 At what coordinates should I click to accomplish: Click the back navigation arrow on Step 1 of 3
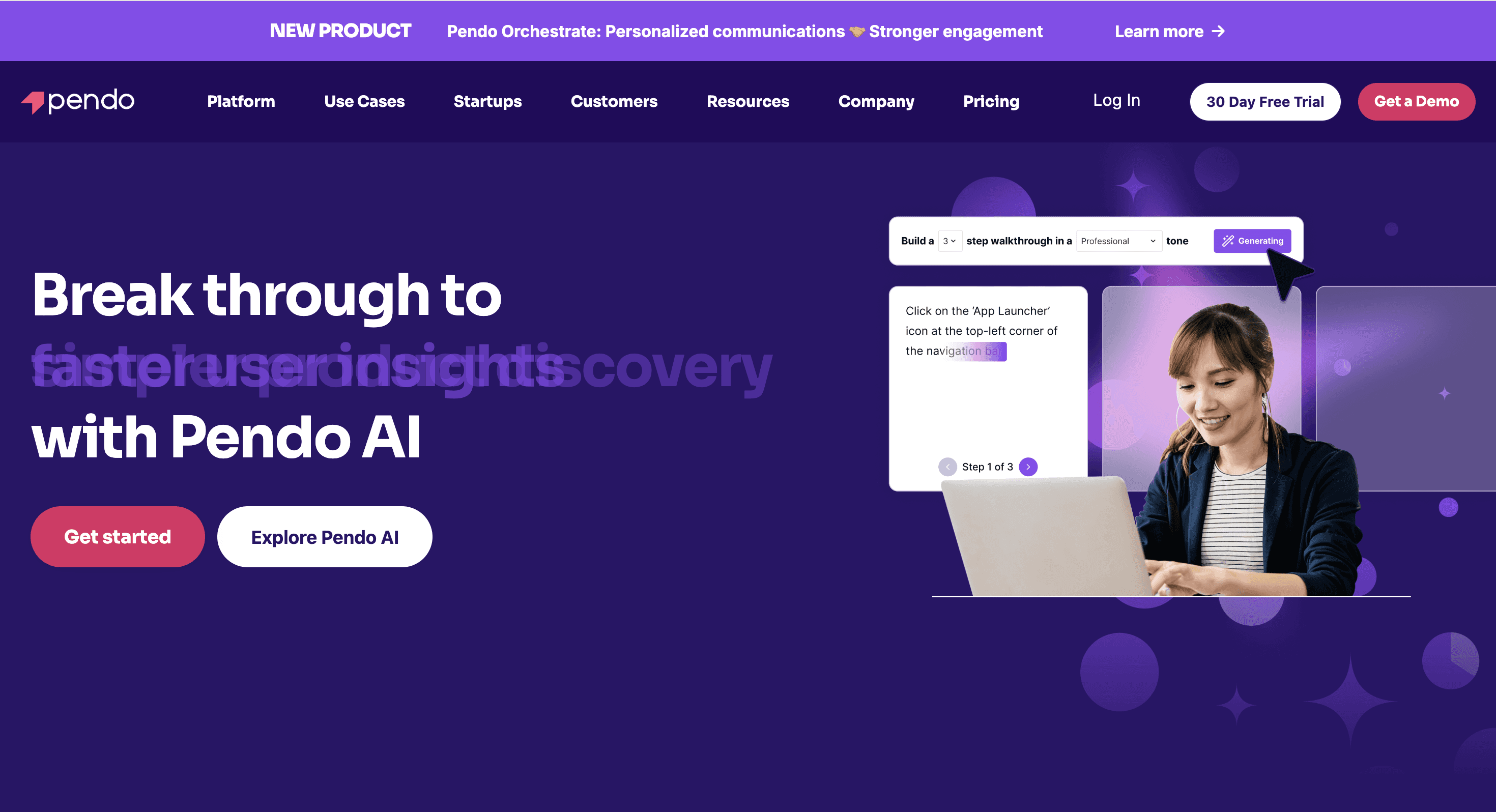[947, 467]
